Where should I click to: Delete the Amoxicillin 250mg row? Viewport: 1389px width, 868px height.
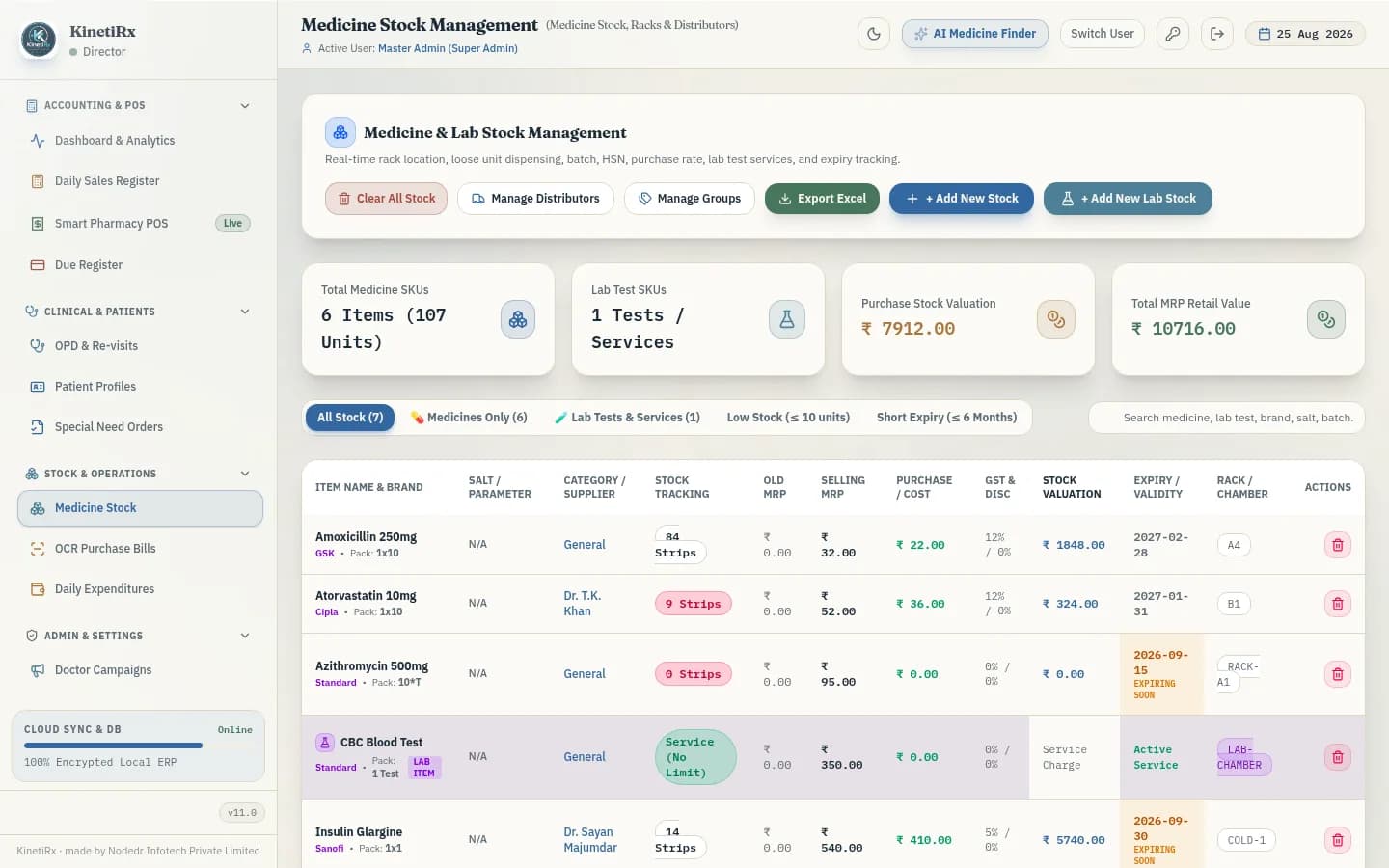(1338, 545)
